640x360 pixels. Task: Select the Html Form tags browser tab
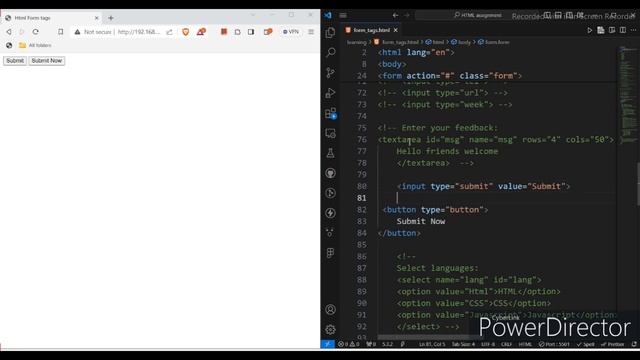52,18
